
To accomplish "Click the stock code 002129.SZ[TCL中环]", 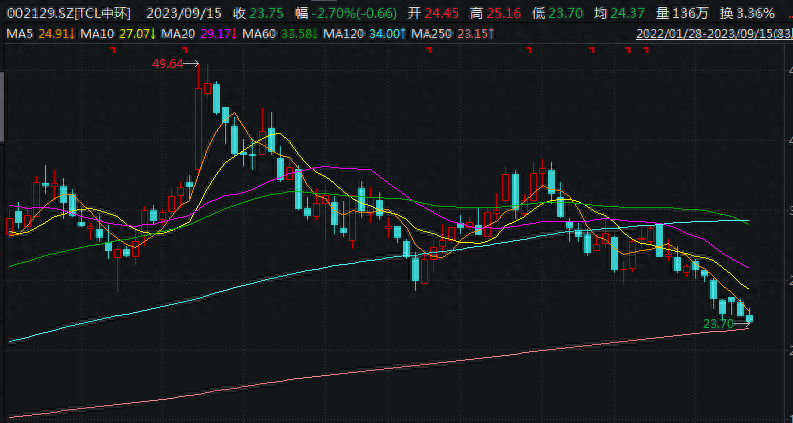I will [68, 13].
